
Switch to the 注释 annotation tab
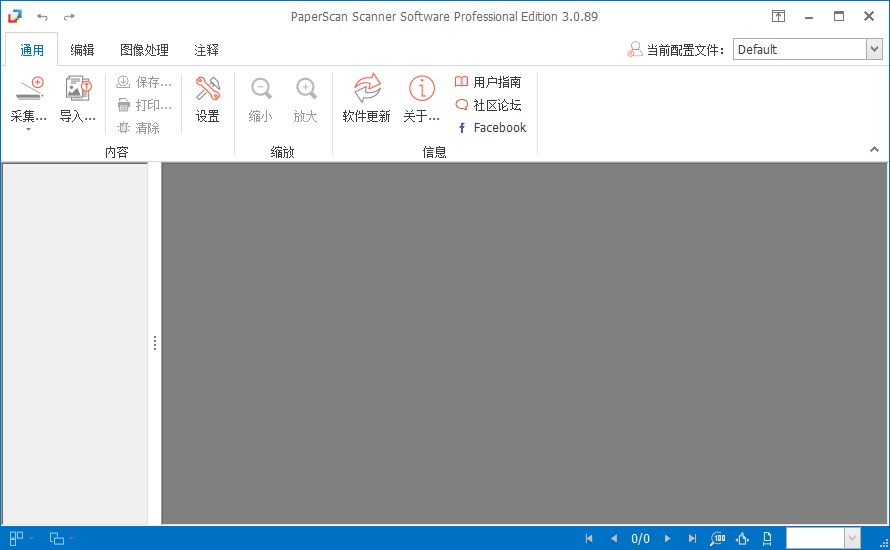(206, 50)
